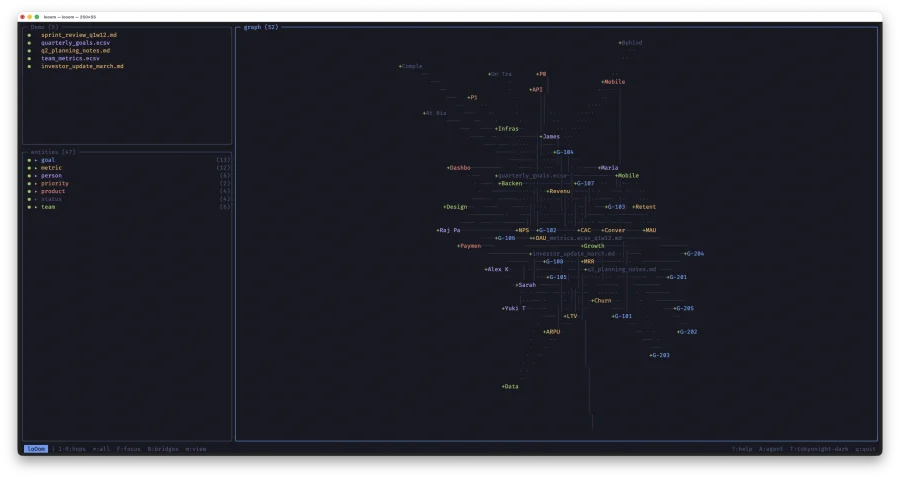Click the Data team node
This screenshot has height=479, width=900.
[x=510, y=386]
